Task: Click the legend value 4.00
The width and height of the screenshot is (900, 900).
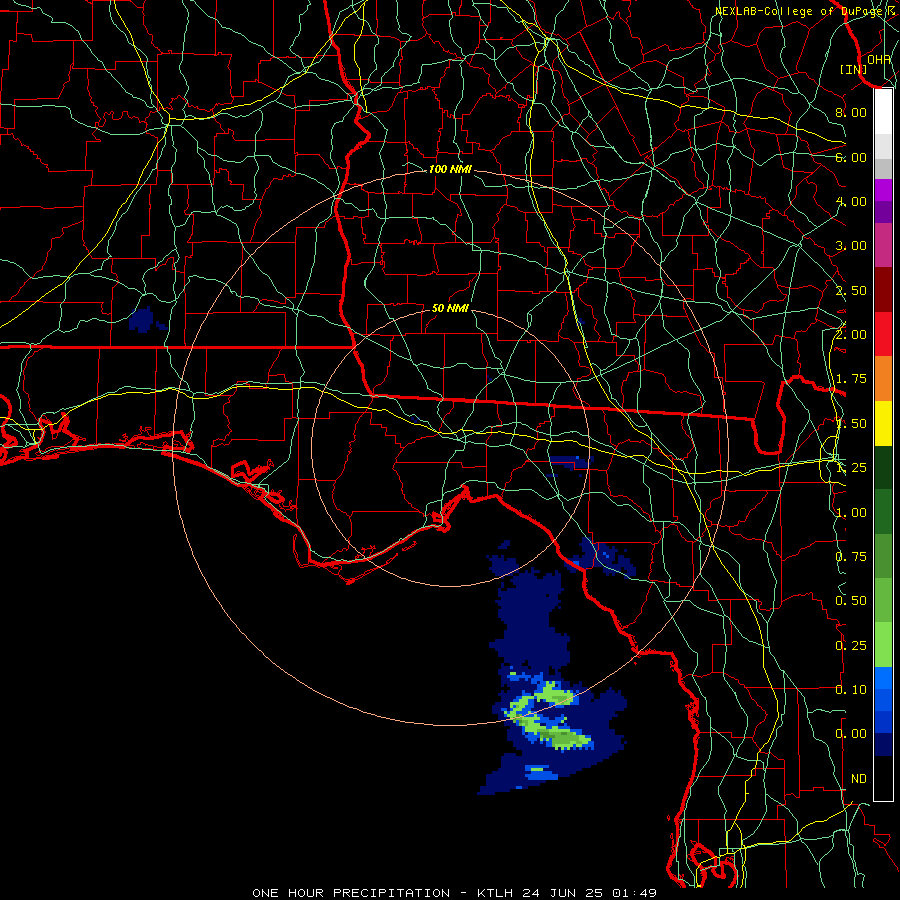Action: coord(851,201)
